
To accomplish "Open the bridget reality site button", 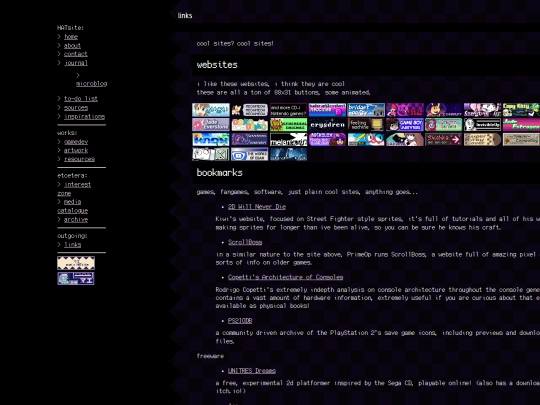I will 366,110.
